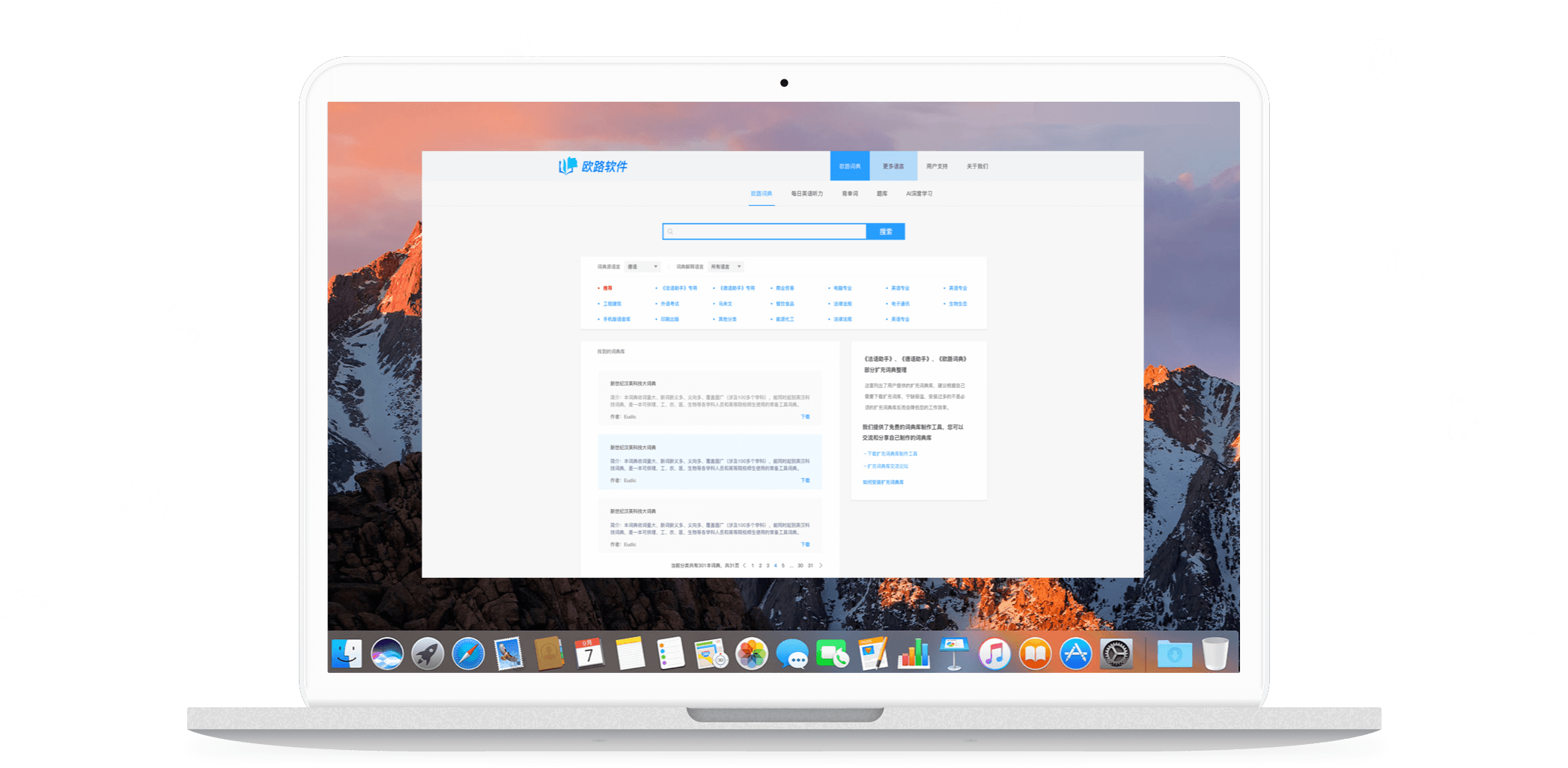Select 欧路词典 in the top blue navigation
The width and height of the screenshot is (1568, 768).
pyautogui.click(x=850, y=166)
